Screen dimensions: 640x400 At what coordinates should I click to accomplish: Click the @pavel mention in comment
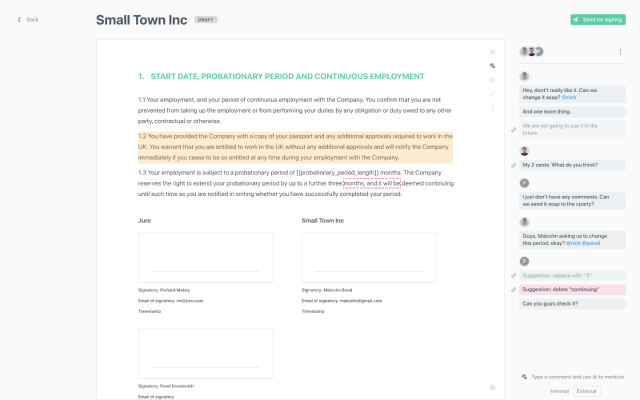pos(591,243)
